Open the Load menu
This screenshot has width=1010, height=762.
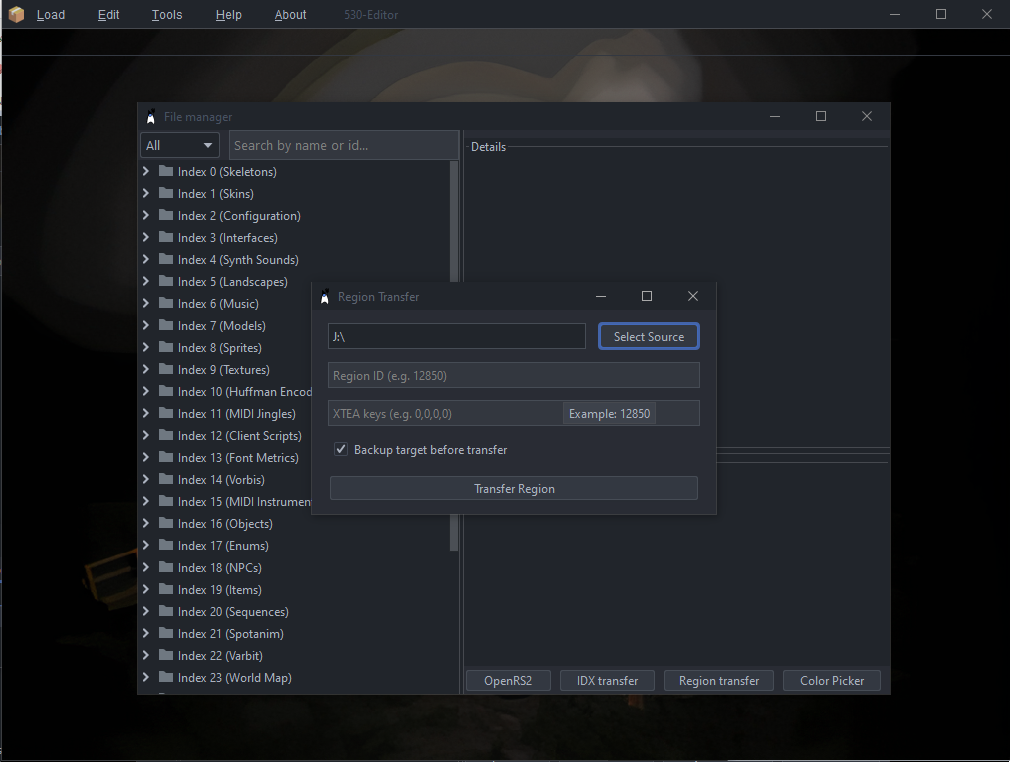51,15
